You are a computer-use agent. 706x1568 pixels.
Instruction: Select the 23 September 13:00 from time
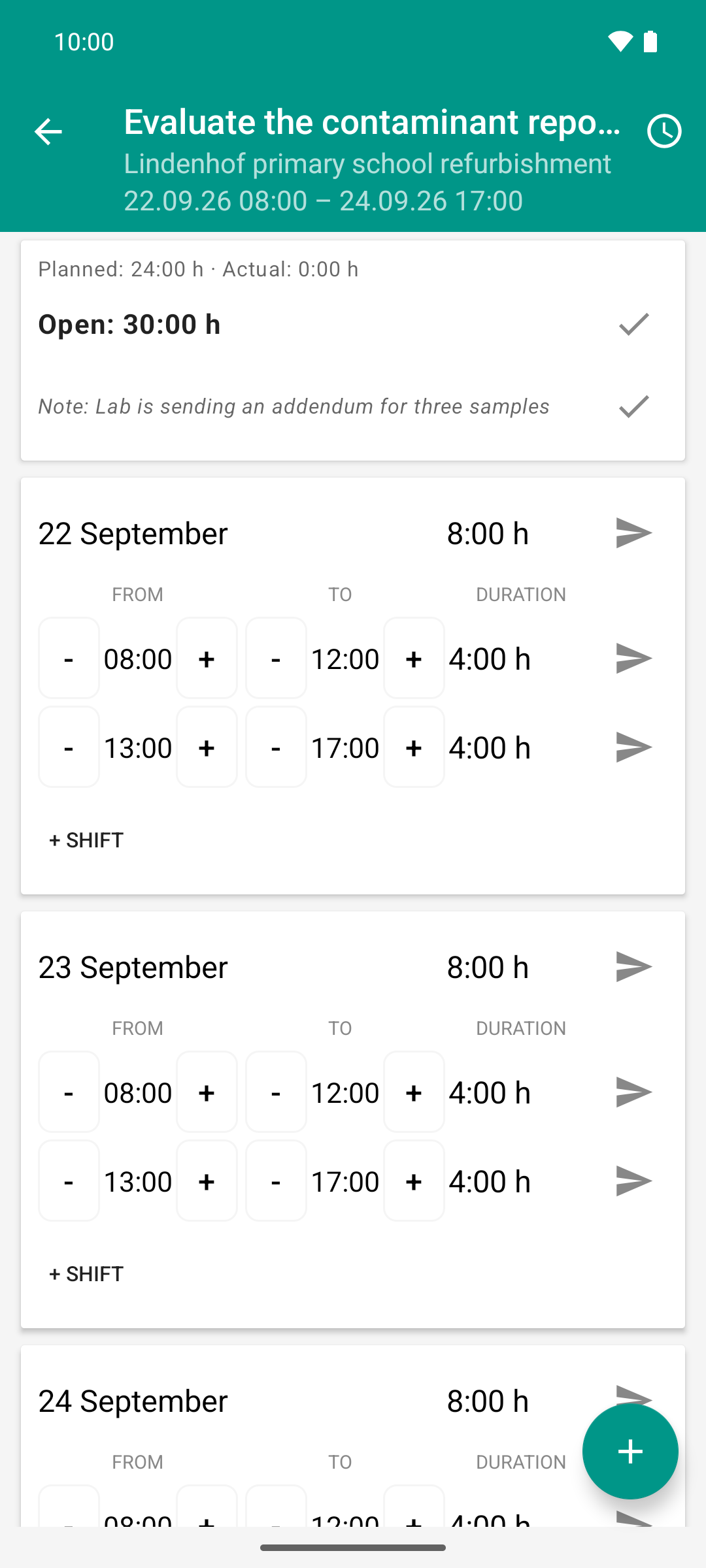tap(138, 1181)
